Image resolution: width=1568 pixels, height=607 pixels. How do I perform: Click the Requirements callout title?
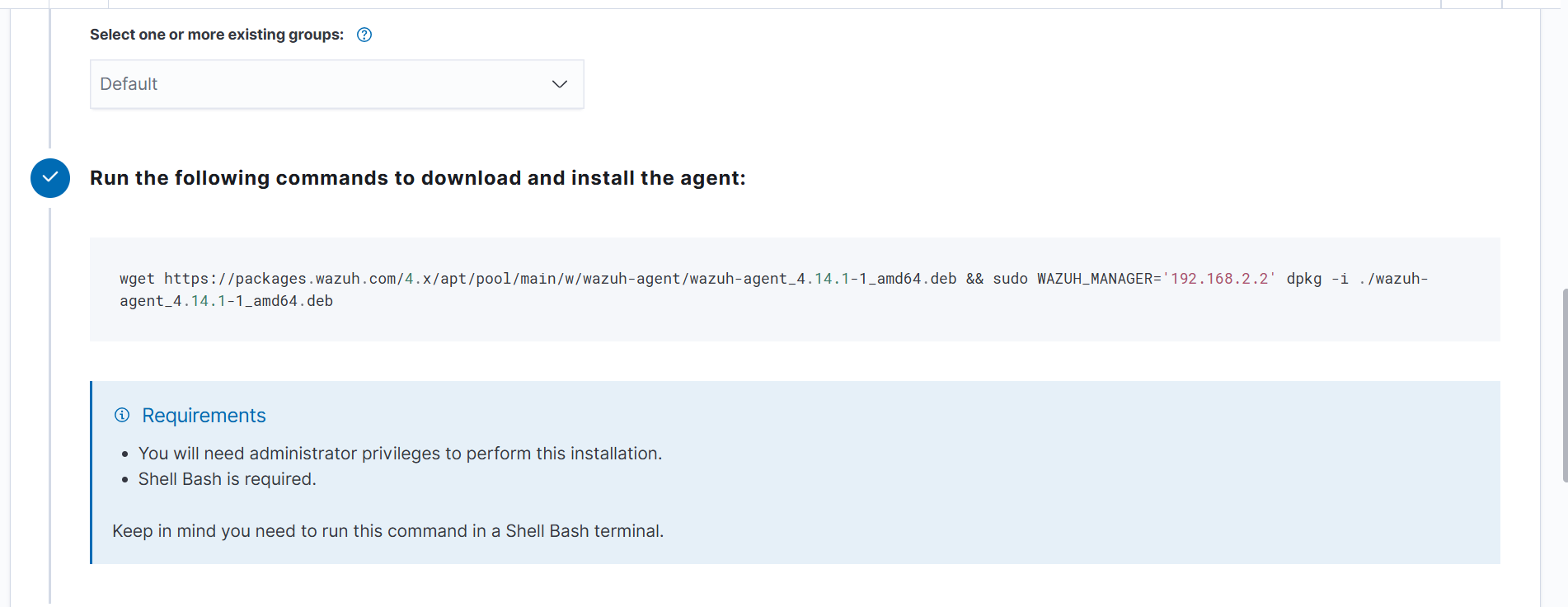click(x=204, y=416)
